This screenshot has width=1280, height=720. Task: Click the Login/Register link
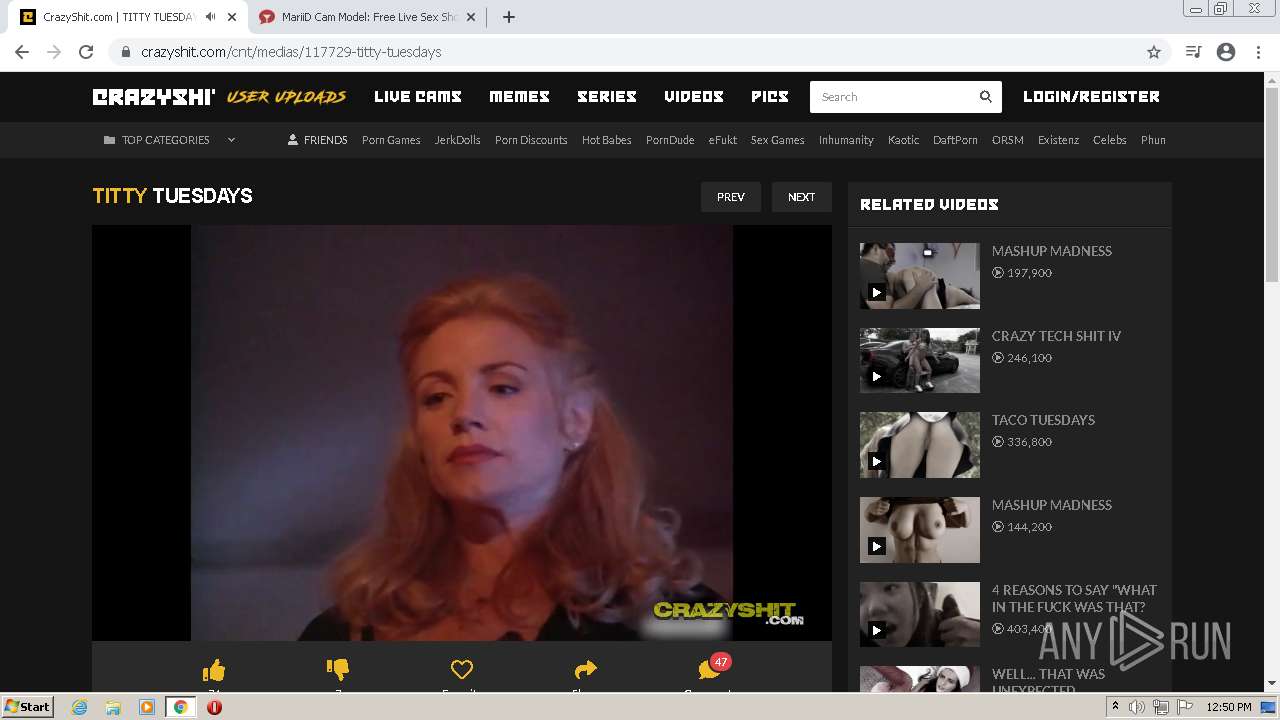1091,97
